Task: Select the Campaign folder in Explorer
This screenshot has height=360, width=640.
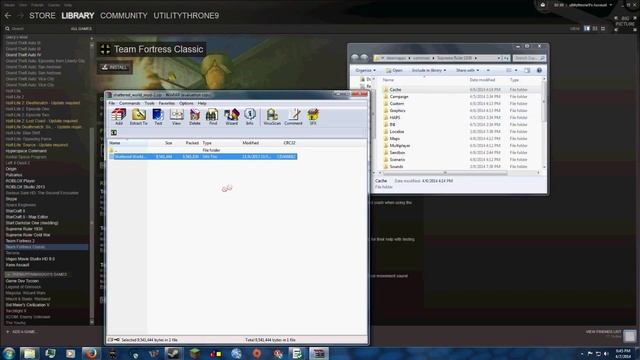Action: (x=398, y=97)
